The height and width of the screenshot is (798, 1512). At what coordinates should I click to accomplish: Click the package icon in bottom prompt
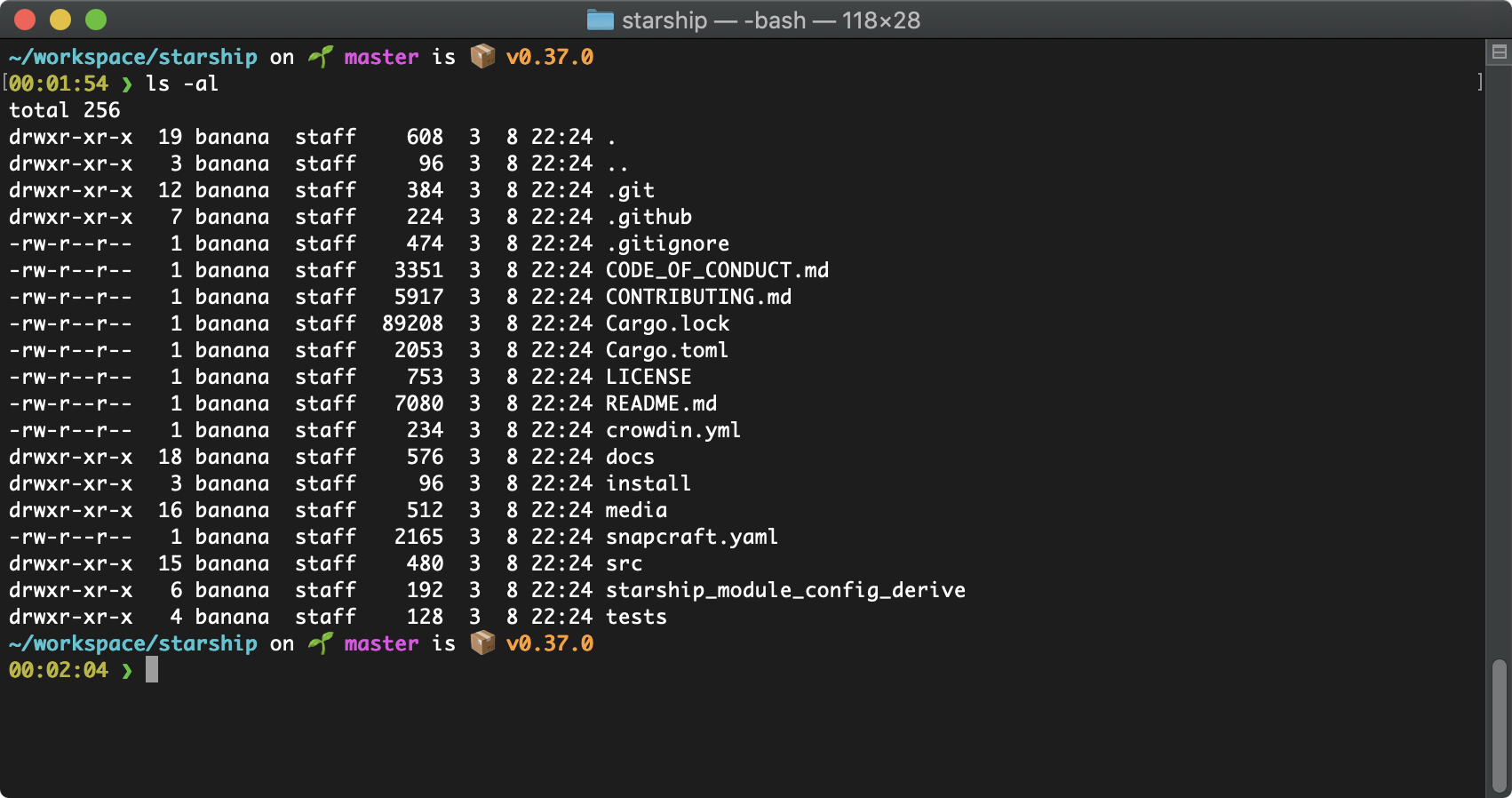tap(482, 642)
